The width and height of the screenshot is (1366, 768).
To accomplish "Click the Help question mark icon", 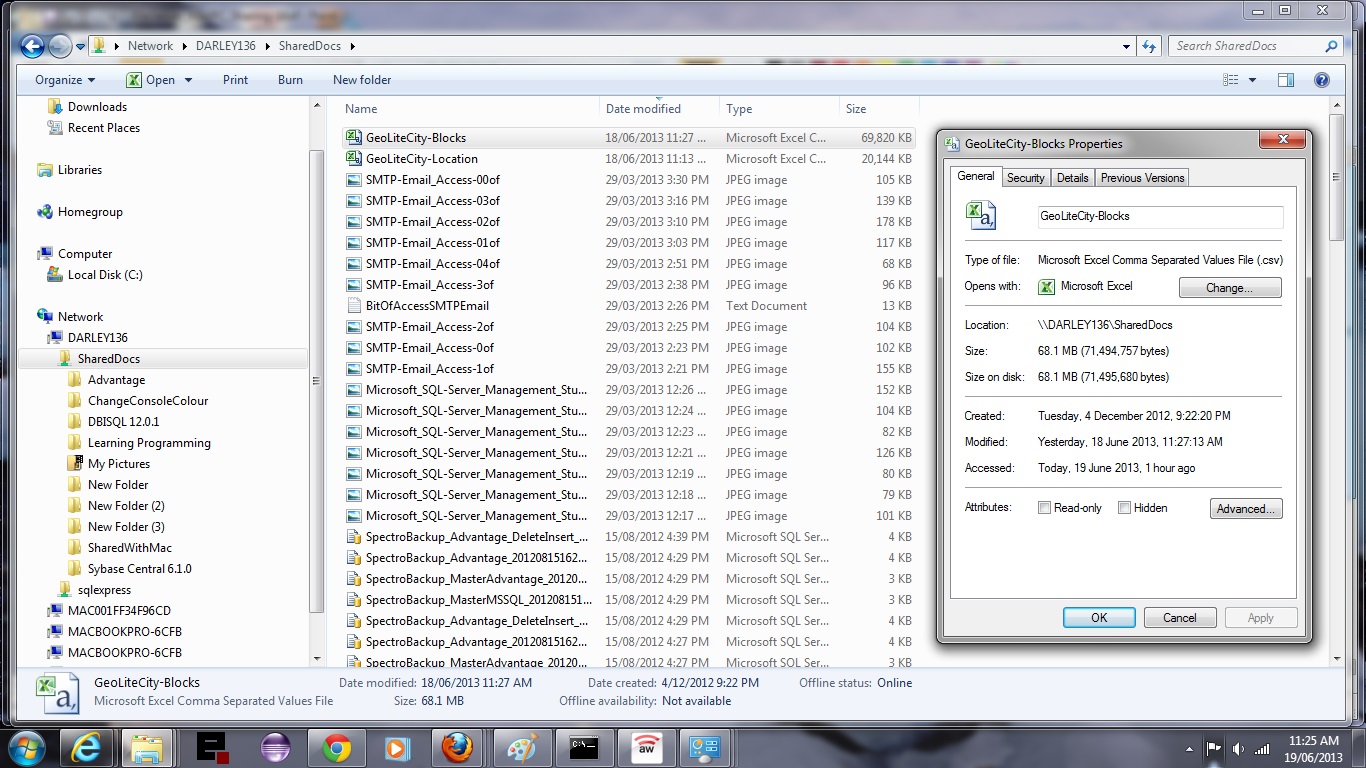I will (x=1321, y=80).
